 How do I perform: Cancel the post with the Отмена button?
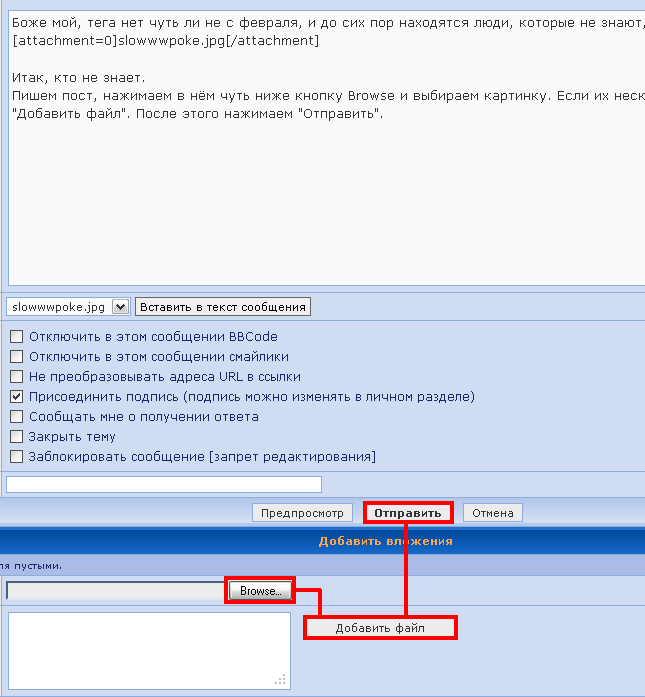tap(492, 513)
